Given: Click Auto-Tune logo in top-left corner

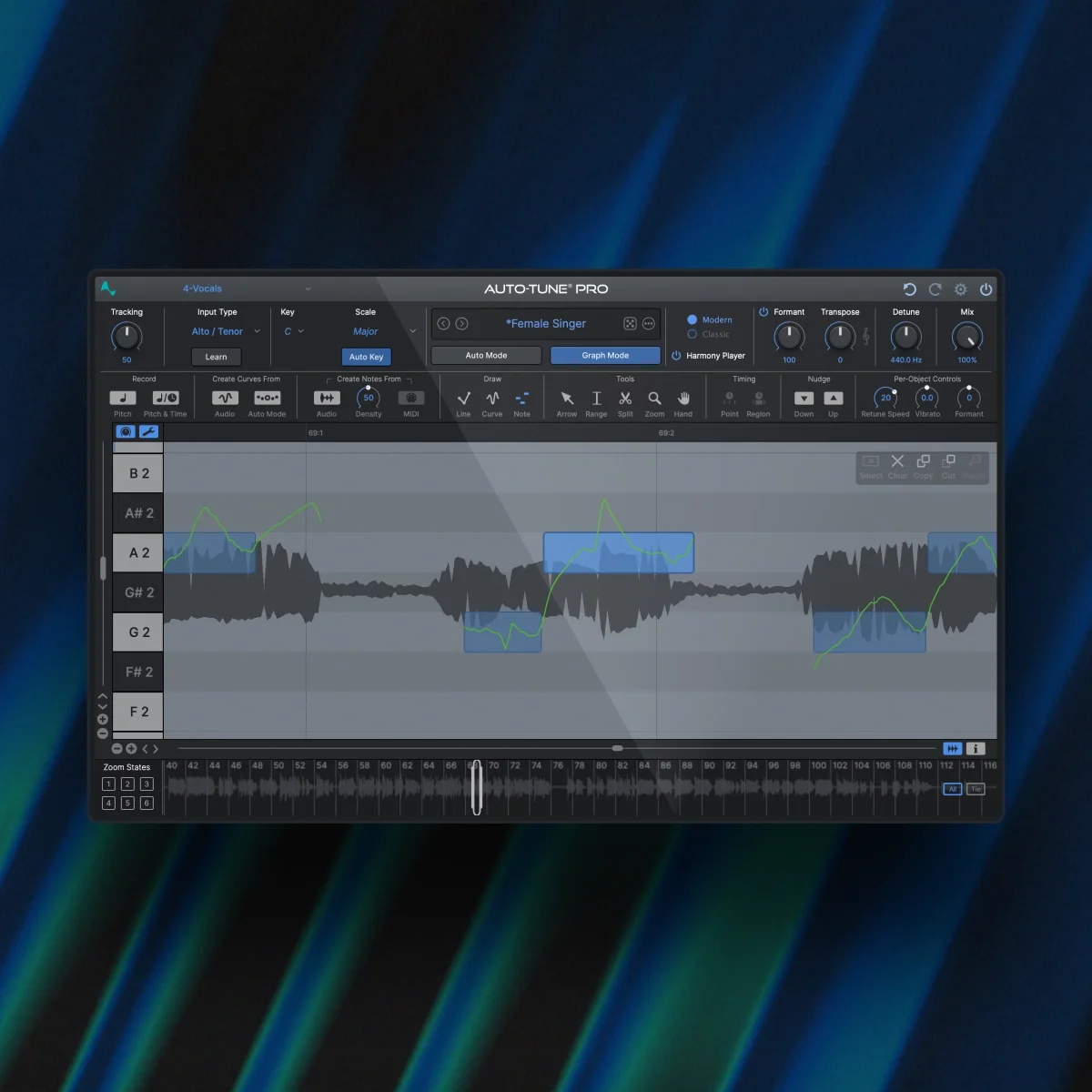Looking at the screenshot, I should tap(108, 288).
